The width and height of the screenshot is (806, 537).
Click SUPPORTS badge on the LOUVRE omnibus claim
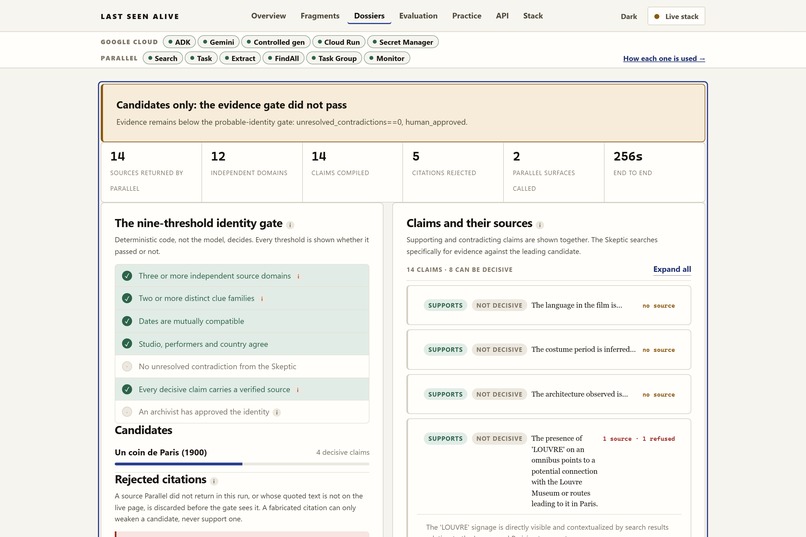[445, 439]
